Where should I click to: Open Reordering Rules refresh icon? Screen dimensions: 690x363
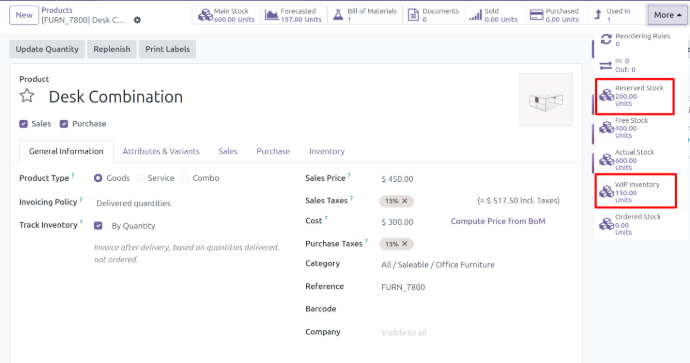[x=606, y=39]
